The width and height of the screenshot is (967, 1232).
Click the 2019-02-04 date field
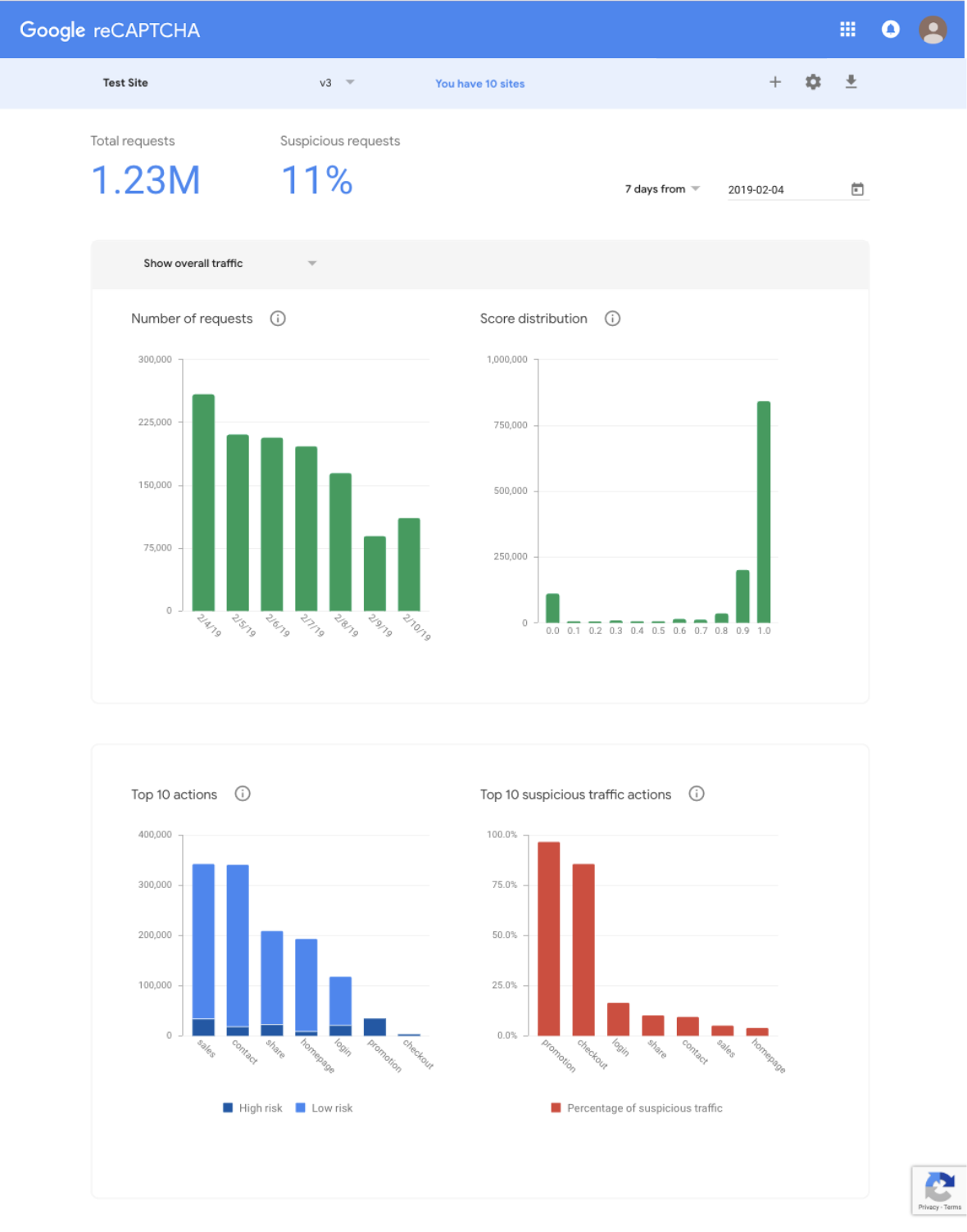click(x=783, y=190)
